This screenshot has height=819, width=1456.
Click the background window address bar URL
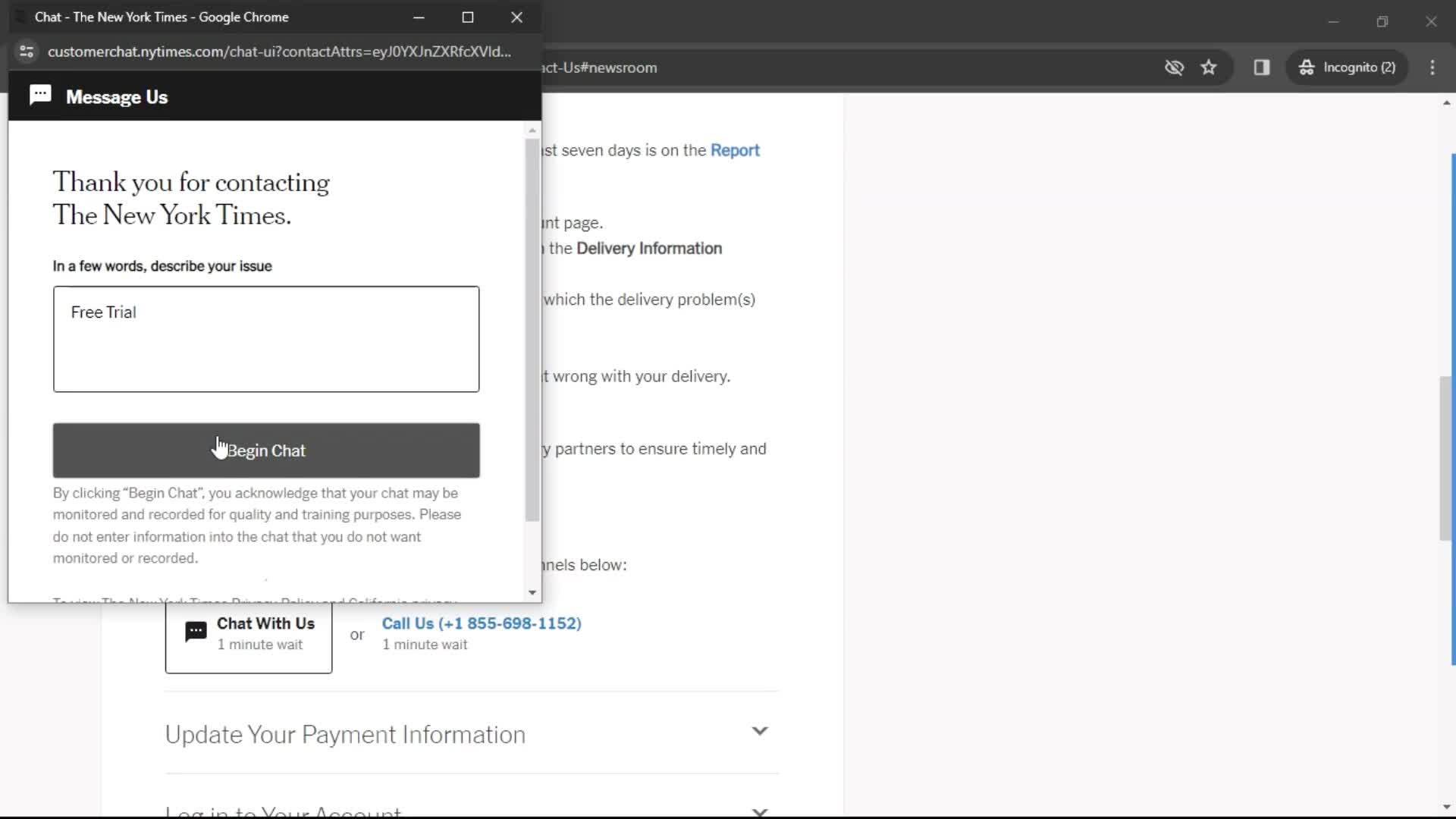pyautogui.click(x=600, y=67)
